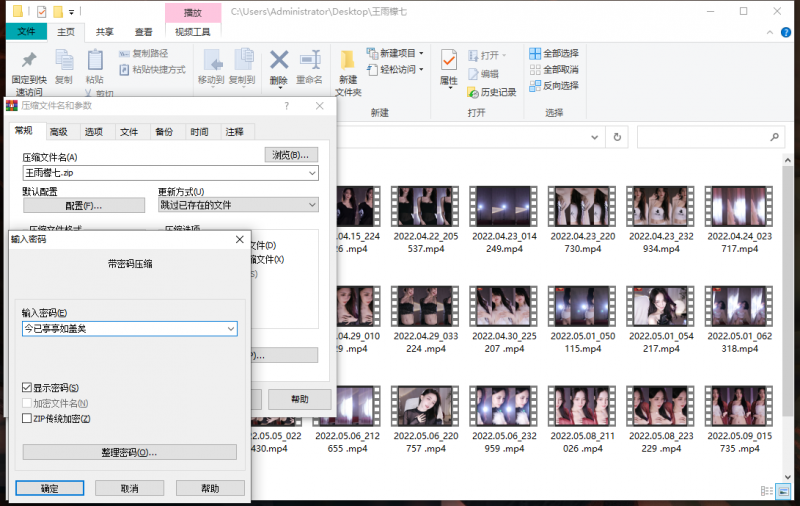Enable the ZIP传统加密 checkbox

click(27, 418)
